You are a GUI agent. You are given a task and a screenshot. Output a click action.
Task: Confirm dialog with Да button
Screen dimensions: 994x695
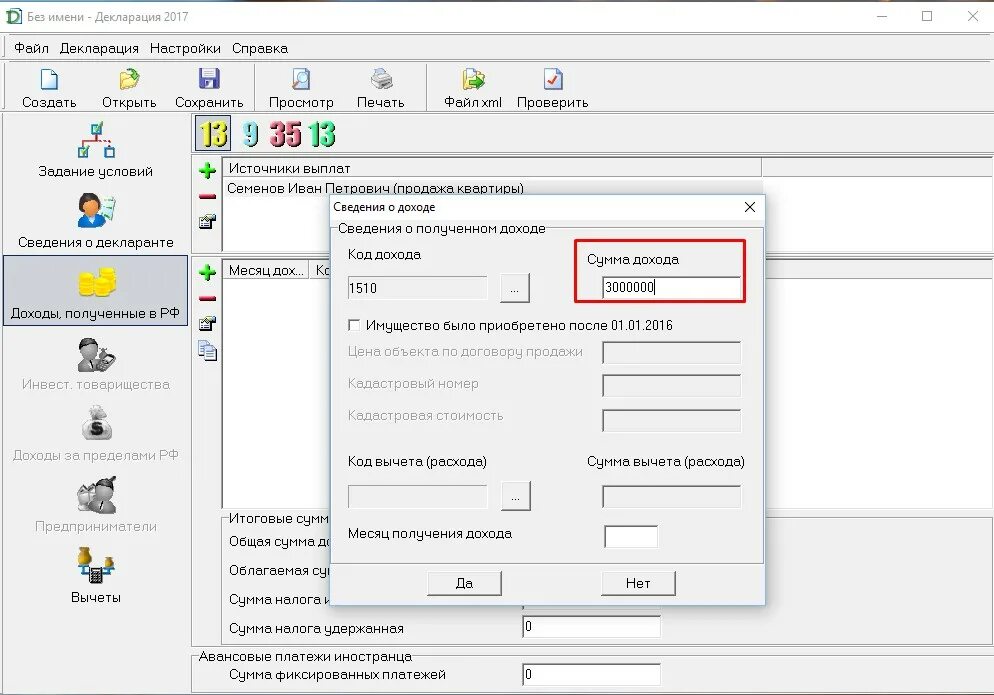pyautogui.click(x=464, y=583)
